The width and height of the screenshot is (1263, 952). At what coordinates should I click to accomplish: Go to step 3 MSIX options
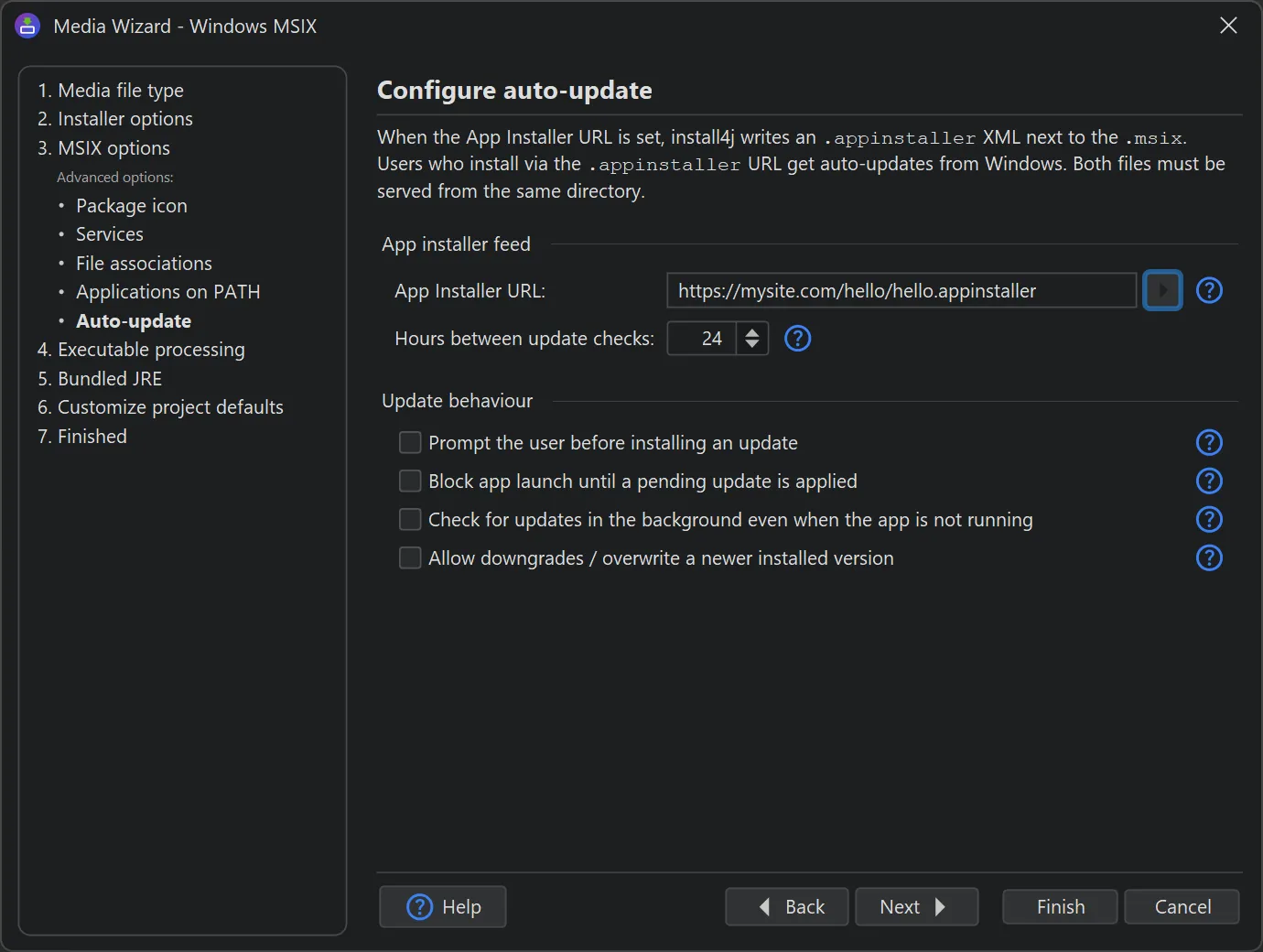coord(103,148)
